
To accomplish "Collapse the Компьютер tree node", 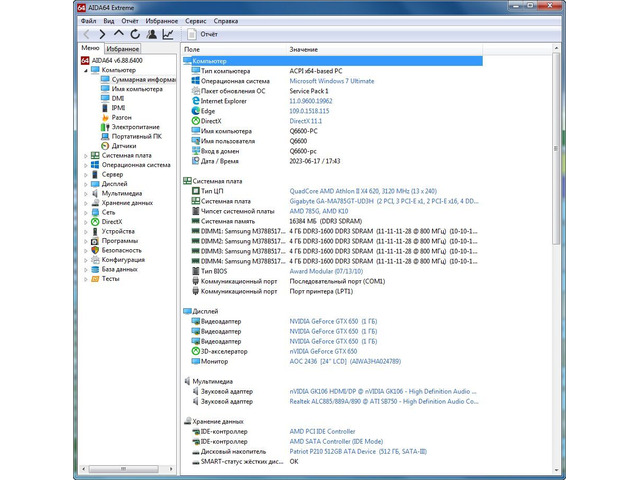I will click(x=86, y=70).
